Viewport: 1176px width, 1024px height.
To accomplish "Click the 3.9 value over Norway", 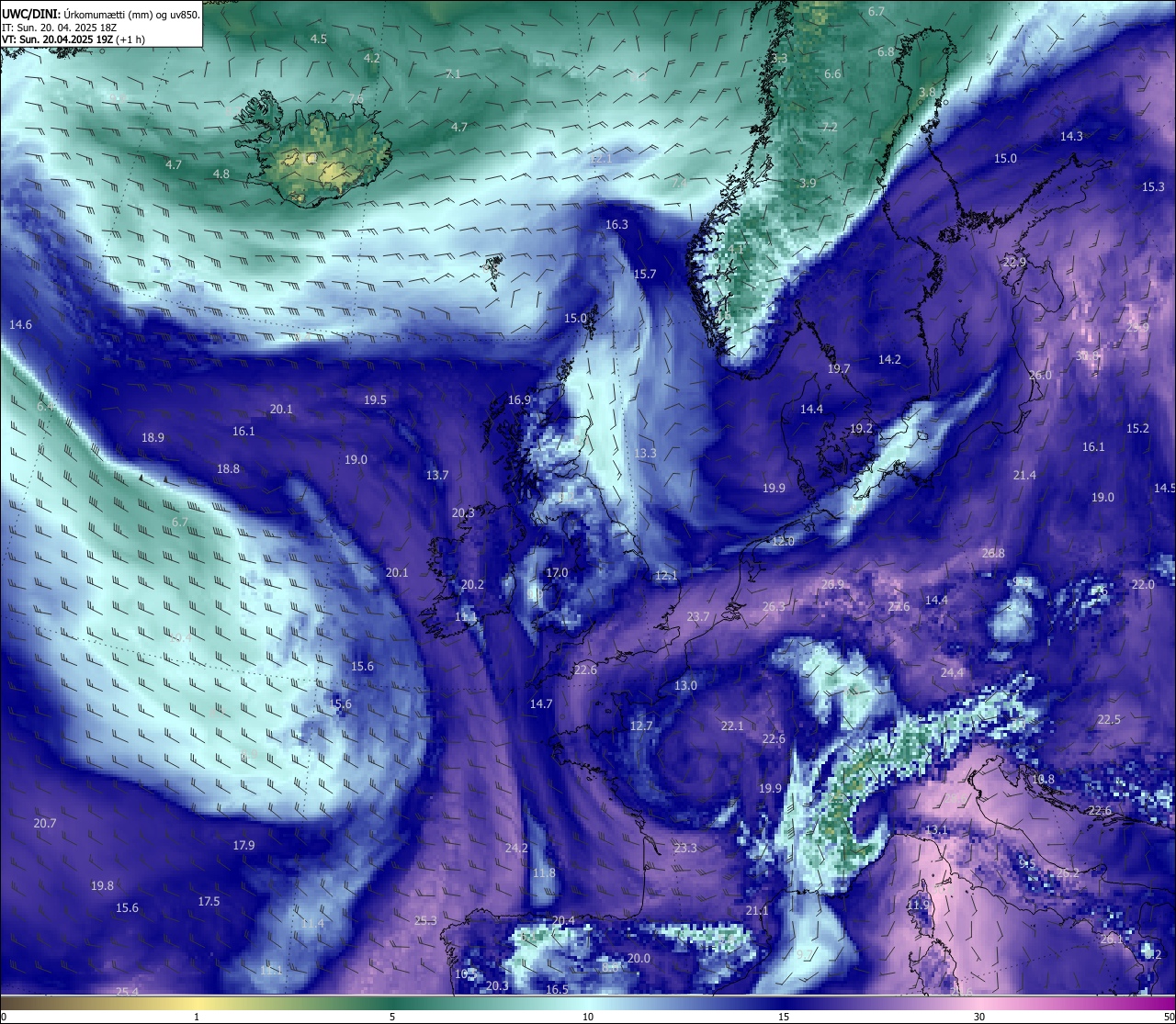I will tap(808, 183).
